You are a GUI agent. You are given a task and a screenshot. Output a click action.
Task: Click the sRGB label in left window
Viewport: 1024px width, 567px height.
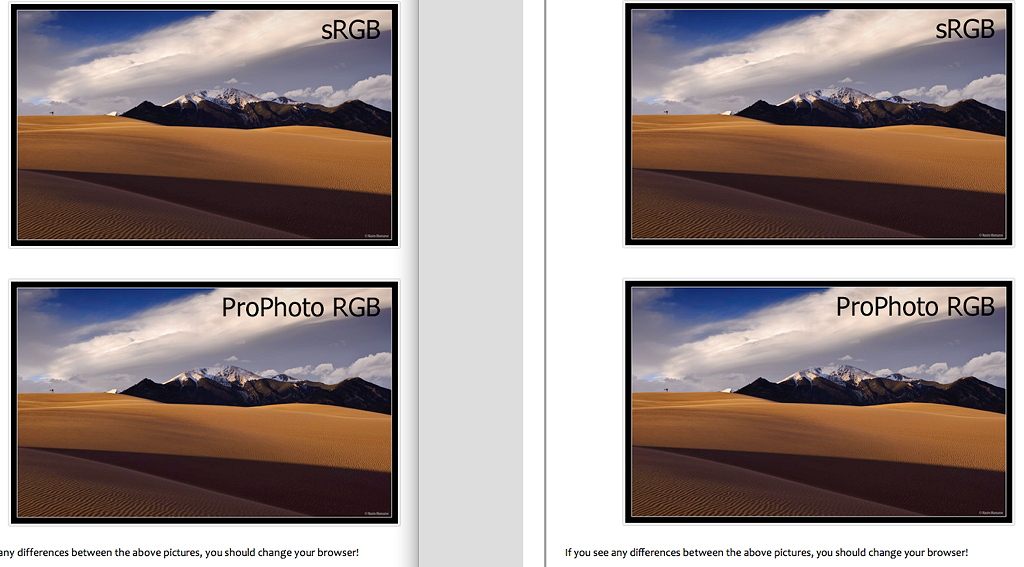(351, 30)
